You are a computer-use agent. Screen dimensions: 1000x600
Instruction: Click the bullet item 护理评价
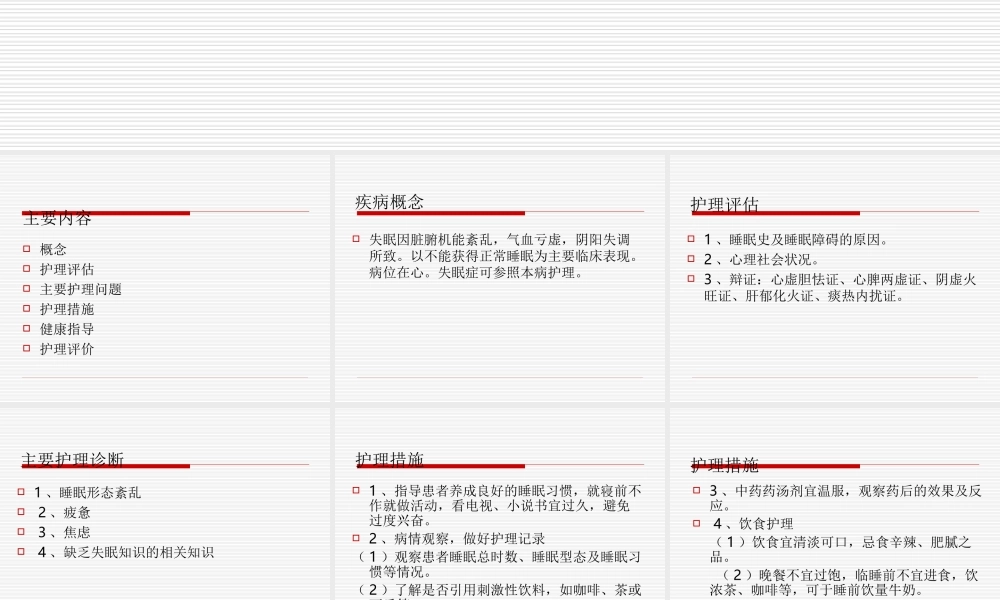[67, 349]
